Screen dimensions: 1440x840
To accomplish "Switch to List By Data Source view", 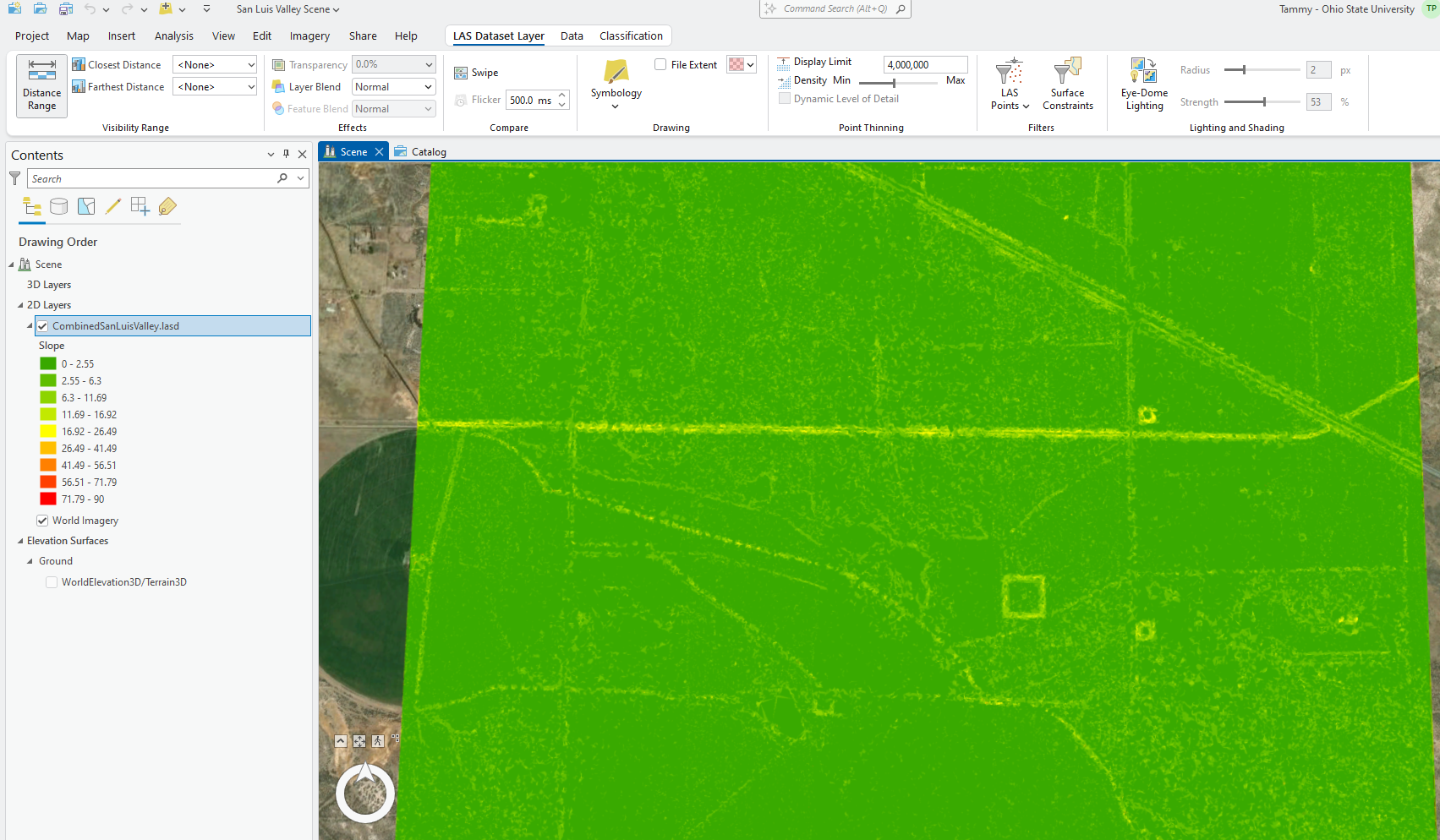I will (x=59, y=207).
